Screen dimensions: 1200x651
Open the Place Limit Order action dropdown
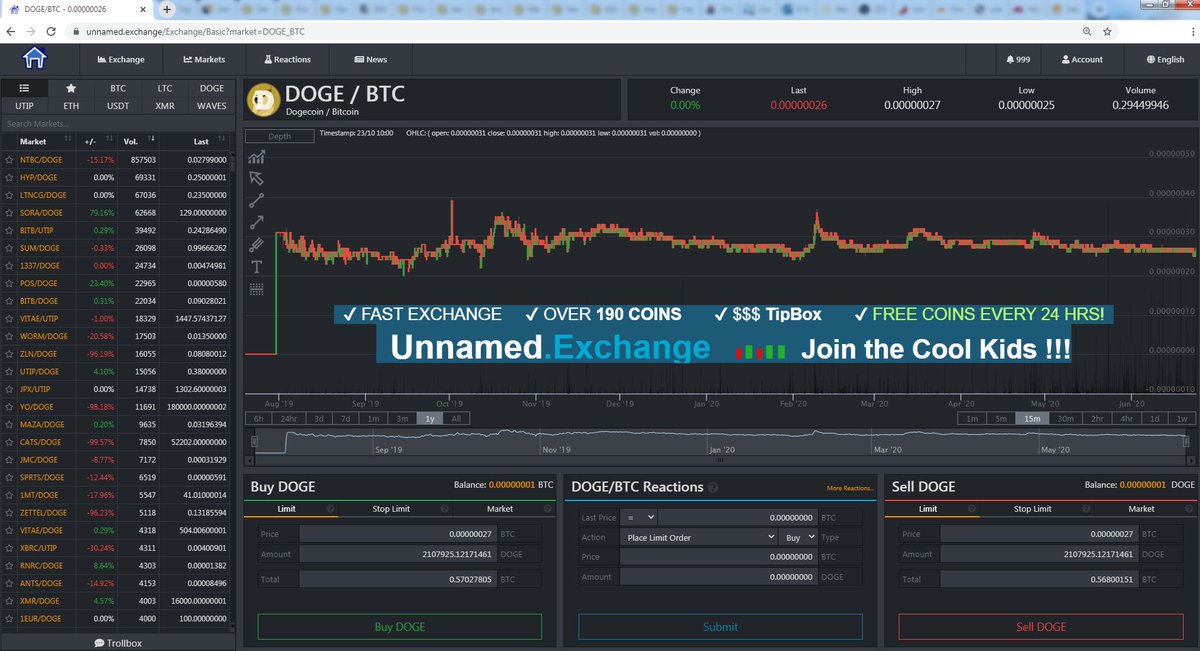click(698, 537)
